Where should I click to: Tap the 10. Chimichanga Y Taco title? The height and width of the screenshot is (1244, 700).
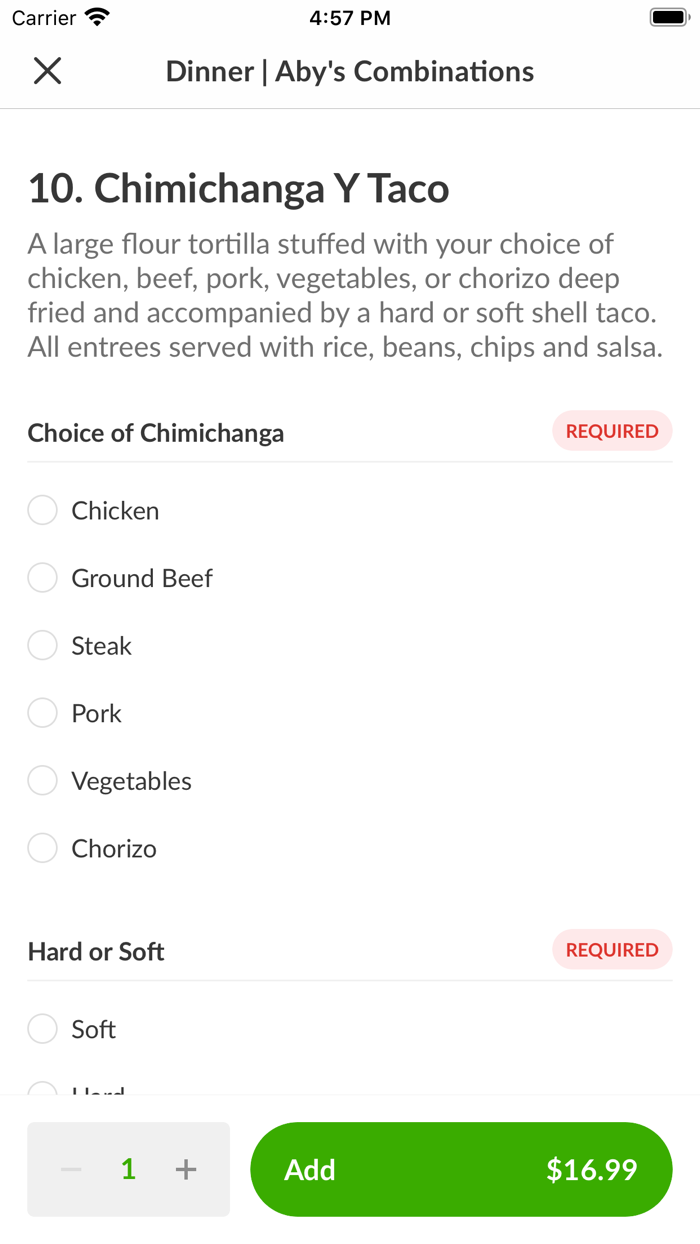[239, 189]
